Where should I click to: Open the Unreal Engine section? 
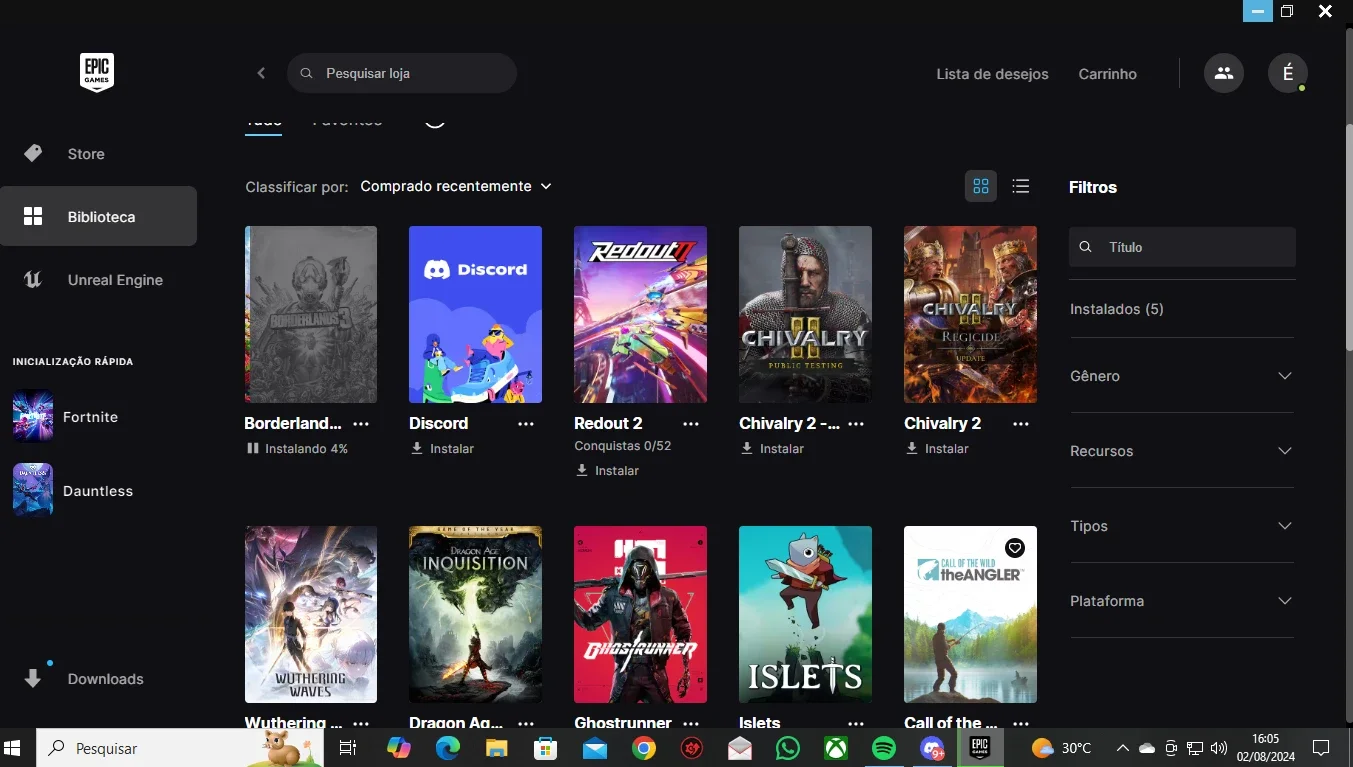pos(98,280)
